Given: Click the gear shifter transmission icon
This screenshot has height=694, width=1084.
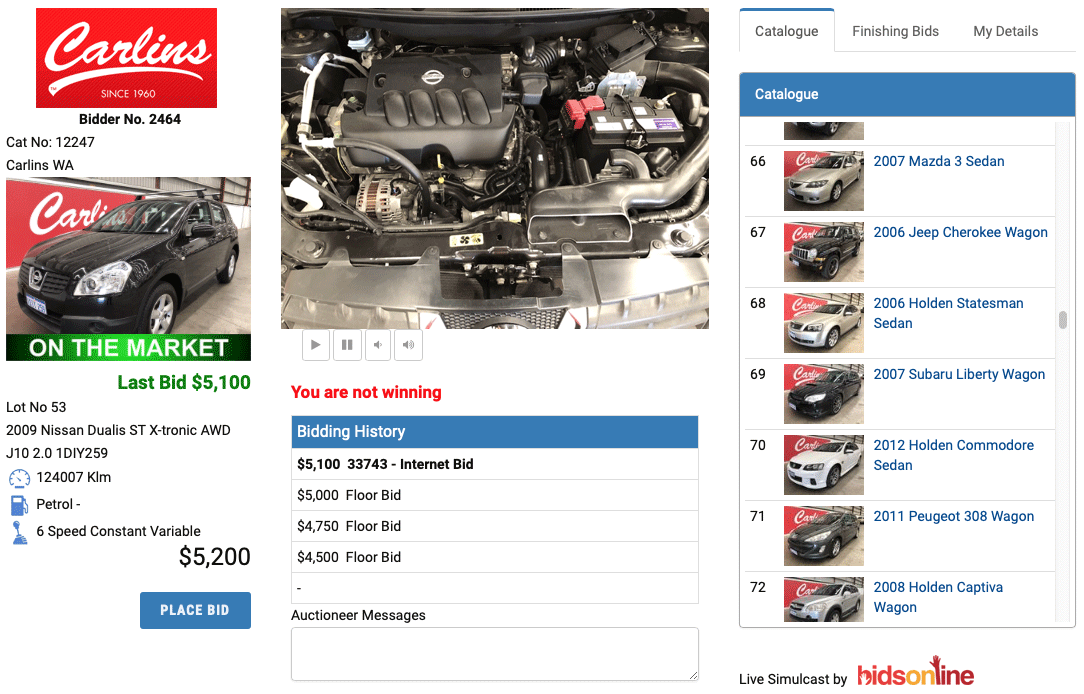Looking at the screenshot, I should coord(19,532).
